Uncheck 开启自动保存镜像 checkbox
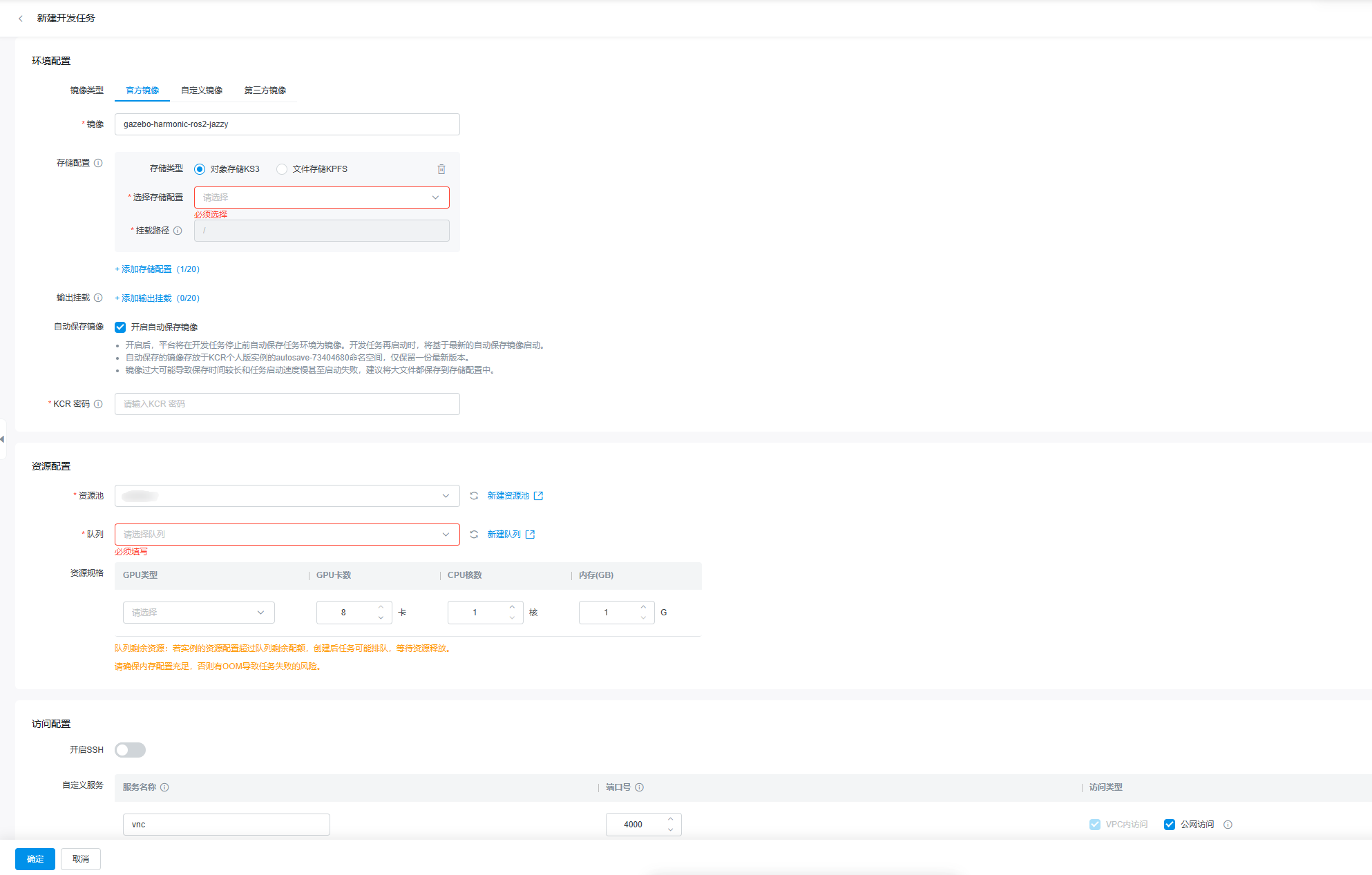The height and width of the screenshot is (875, 1372). coord(120,327)
